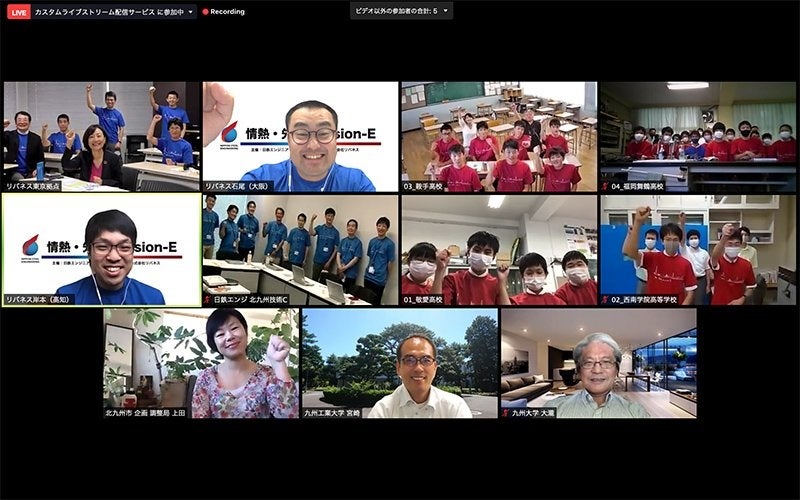
Task: Click the リバネス岸本(高知) name label
Action: click(x=39, y=300)
